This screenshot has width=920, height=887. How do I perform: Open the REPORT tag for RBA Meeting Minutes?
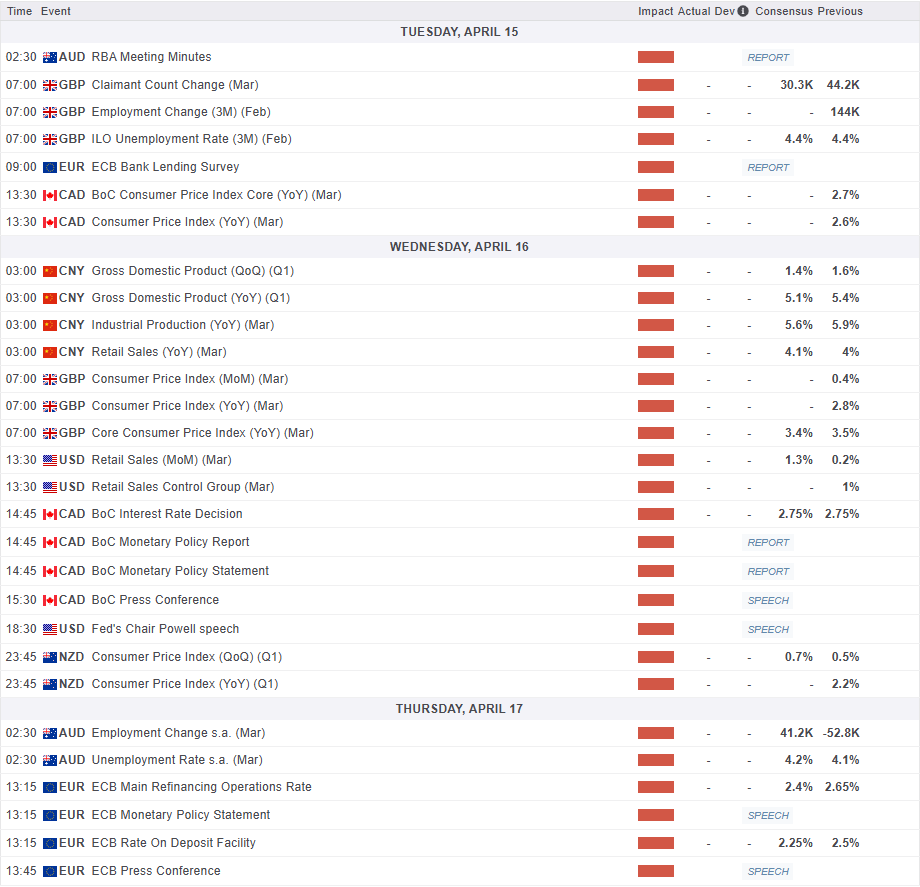[x=768, y=58]
